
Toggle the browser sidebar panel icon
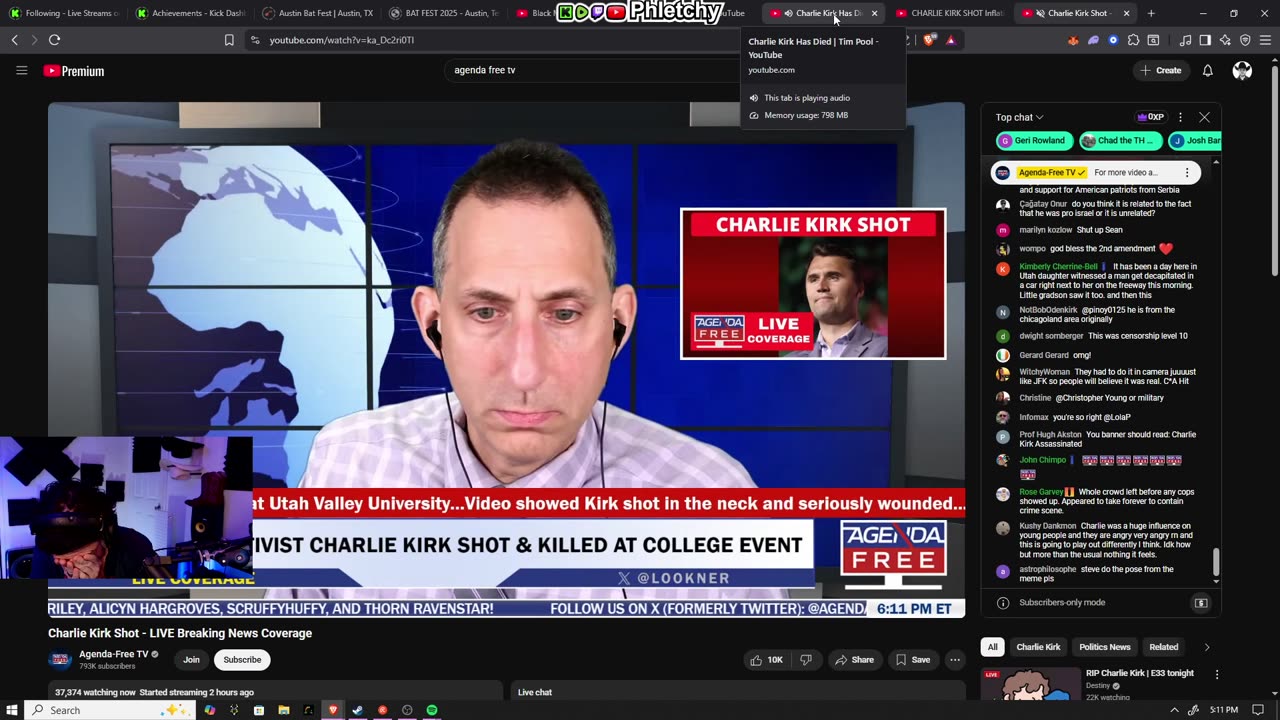click(1205, 40)
